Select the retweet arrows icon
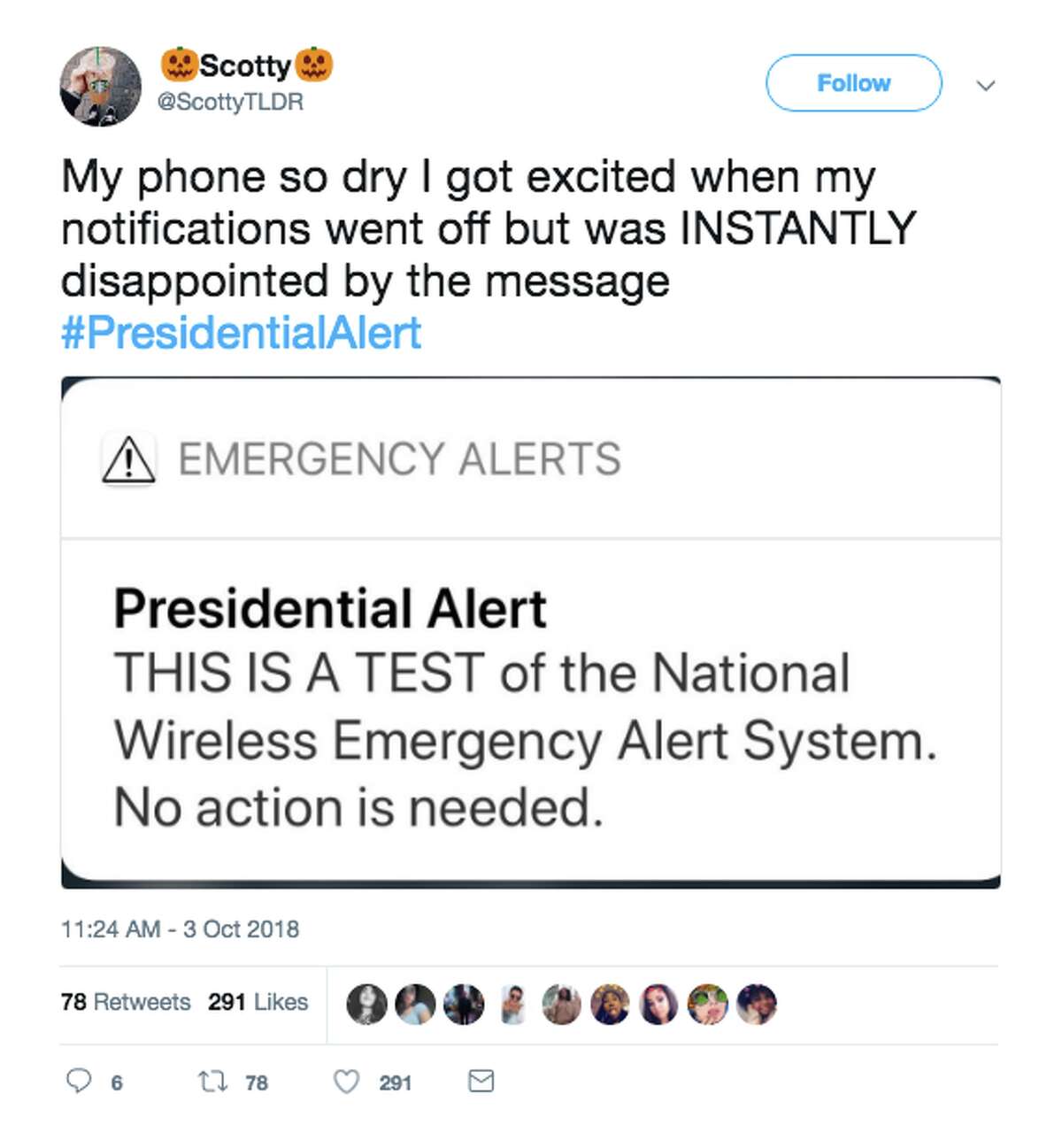The height and width of the screenshot is (1148, 1062). coord(215,1082)
